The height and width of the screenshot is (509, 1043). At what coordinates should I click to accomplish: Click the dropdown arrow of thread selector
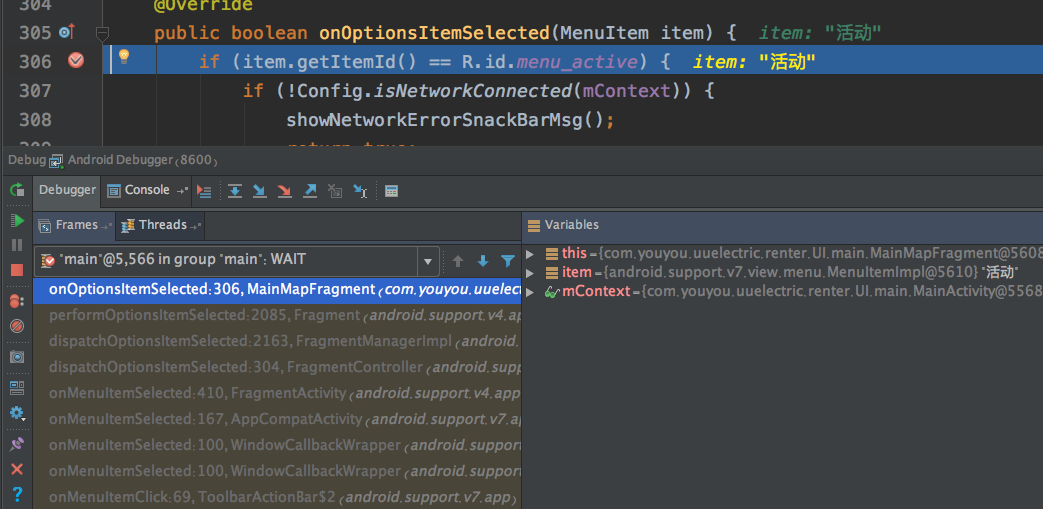(428, 261)
